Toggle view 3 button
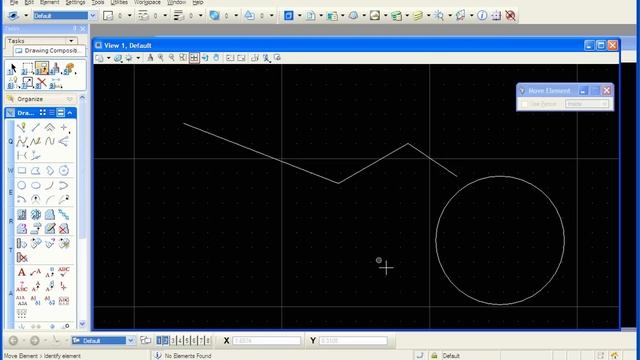 point(173,340)
